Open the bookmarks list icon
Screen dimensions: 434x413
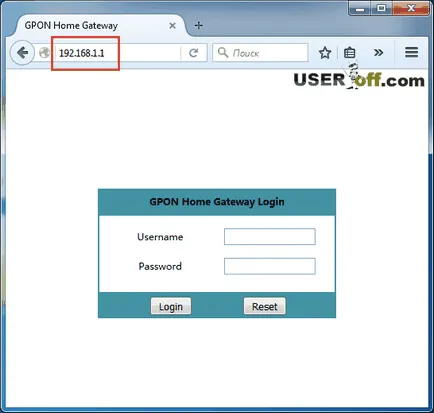click(x=350, y=53)
